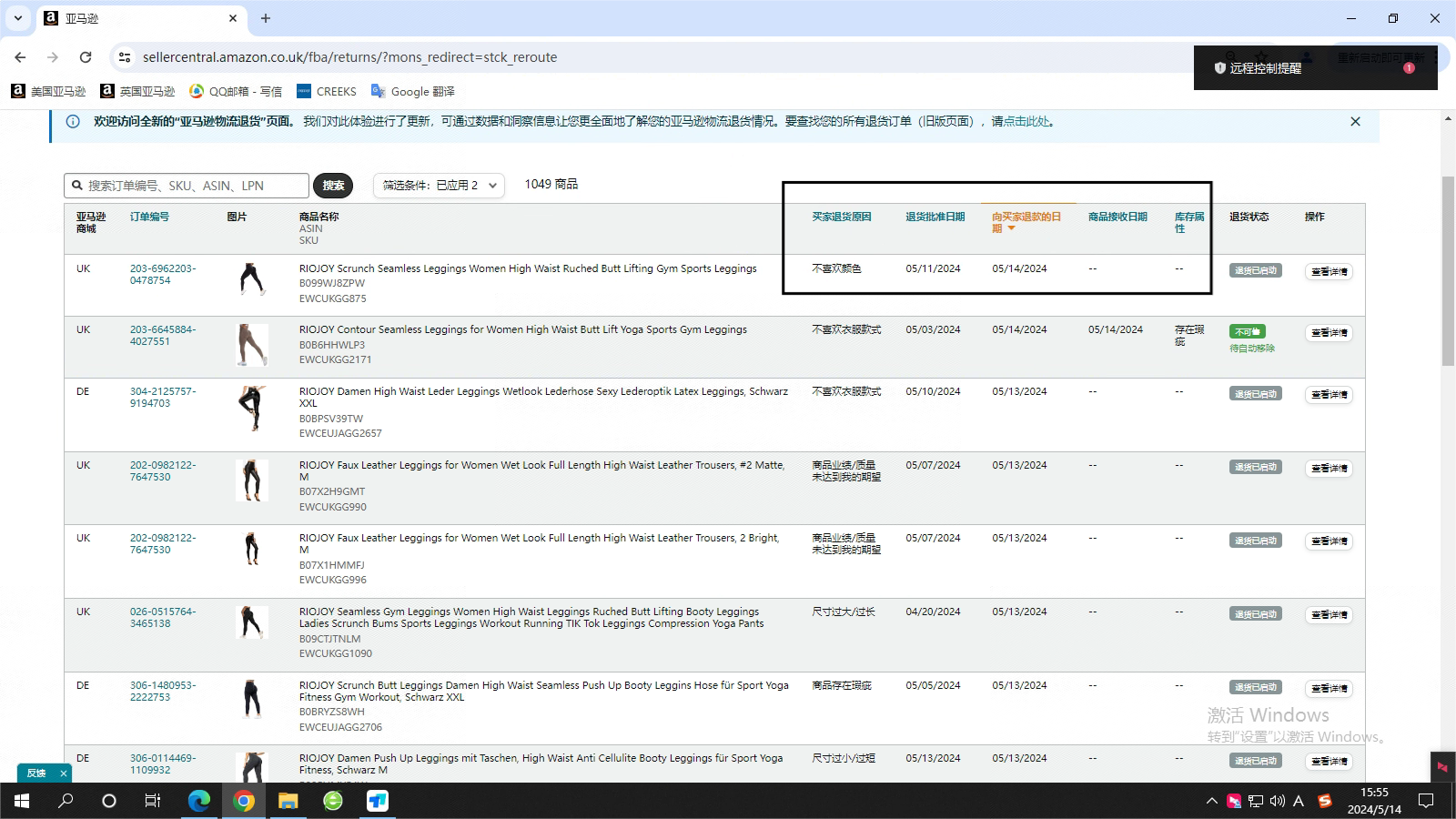Open the notification center icon
This screenshot has width=1456, height=819.
coord(1426,801)
